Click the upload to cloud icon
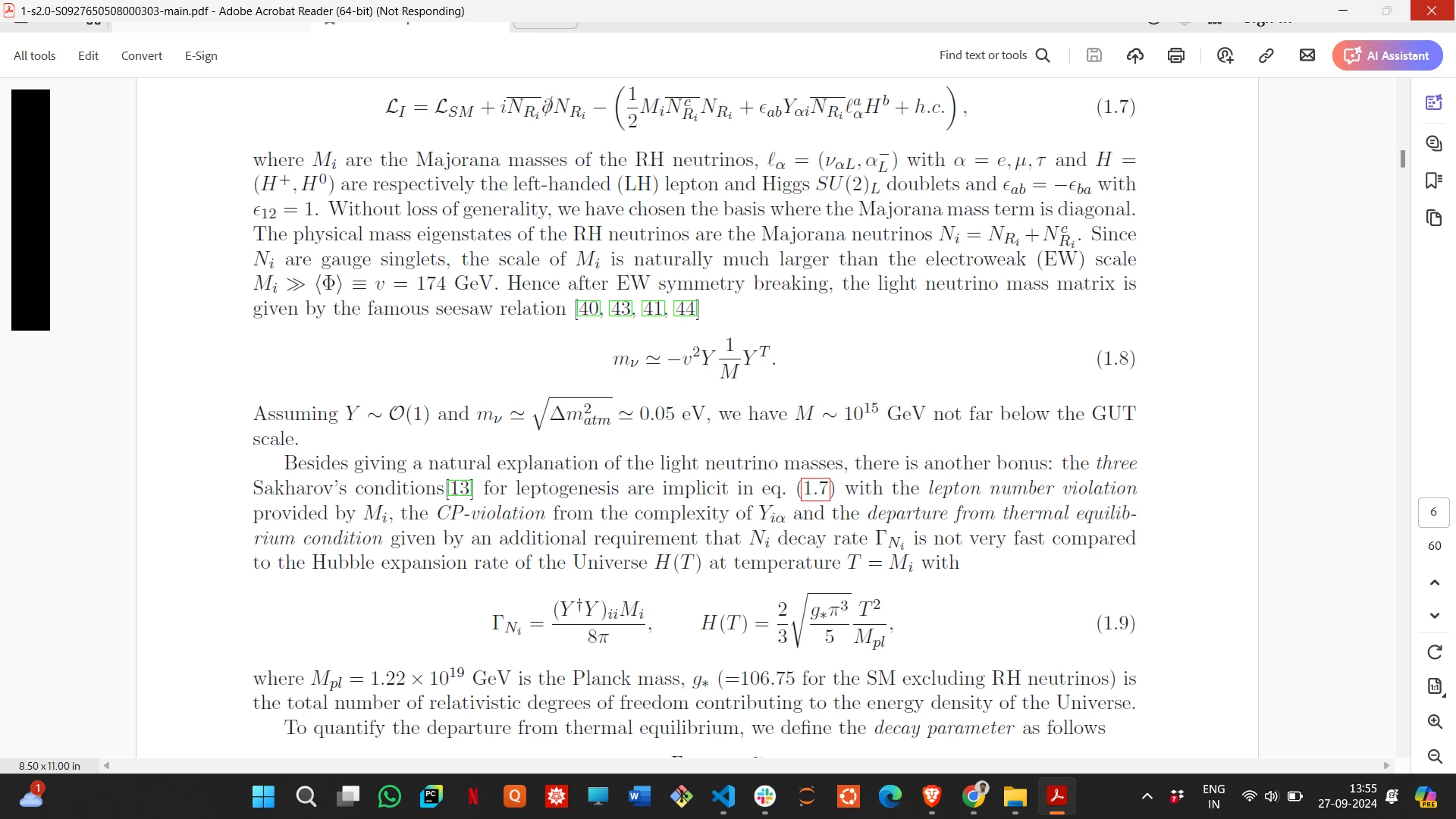 [x=1134, y=55]
